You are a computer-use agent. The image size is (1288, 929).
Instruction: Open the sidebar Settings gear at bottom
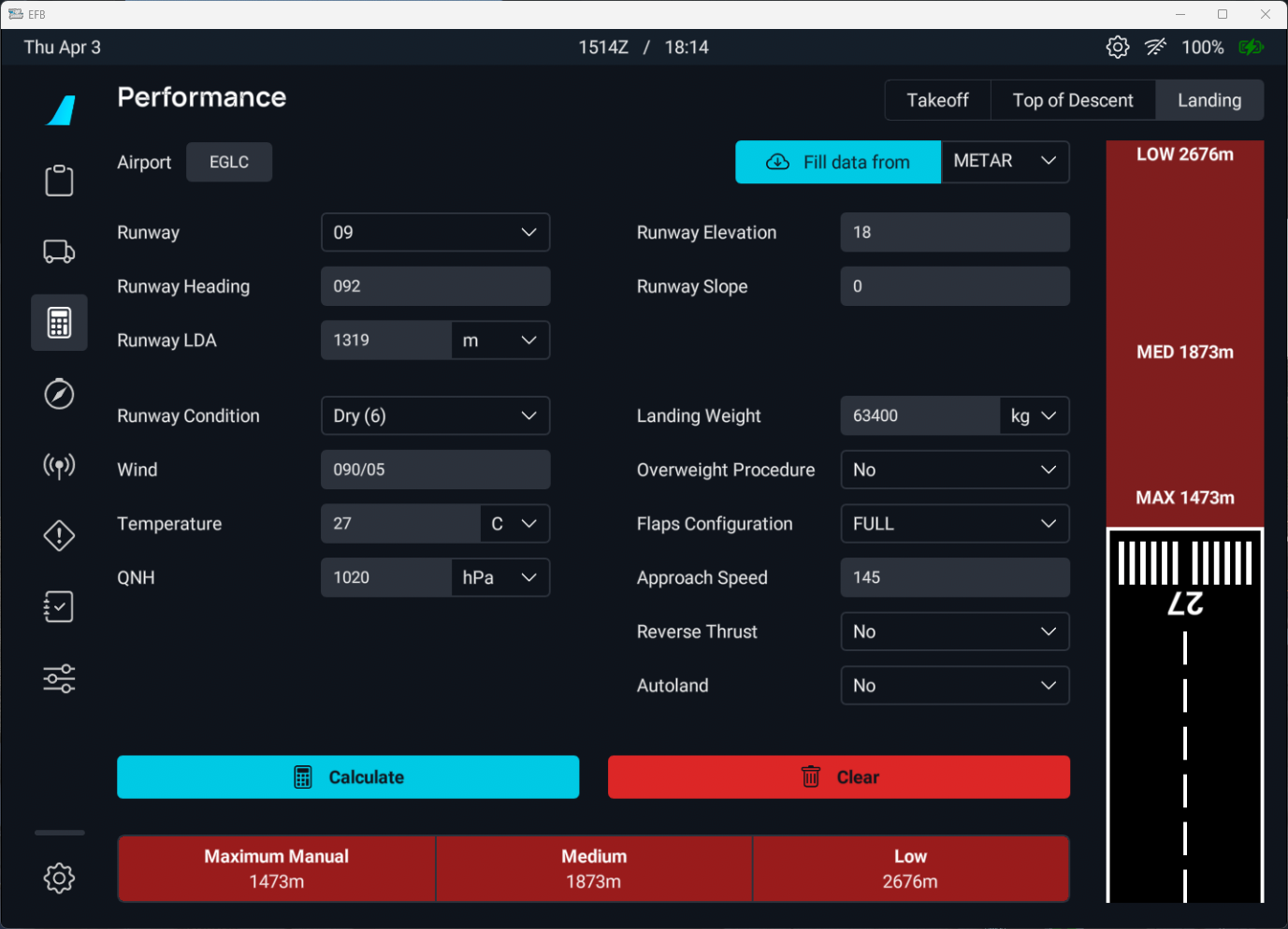click(x=59, y=878)
